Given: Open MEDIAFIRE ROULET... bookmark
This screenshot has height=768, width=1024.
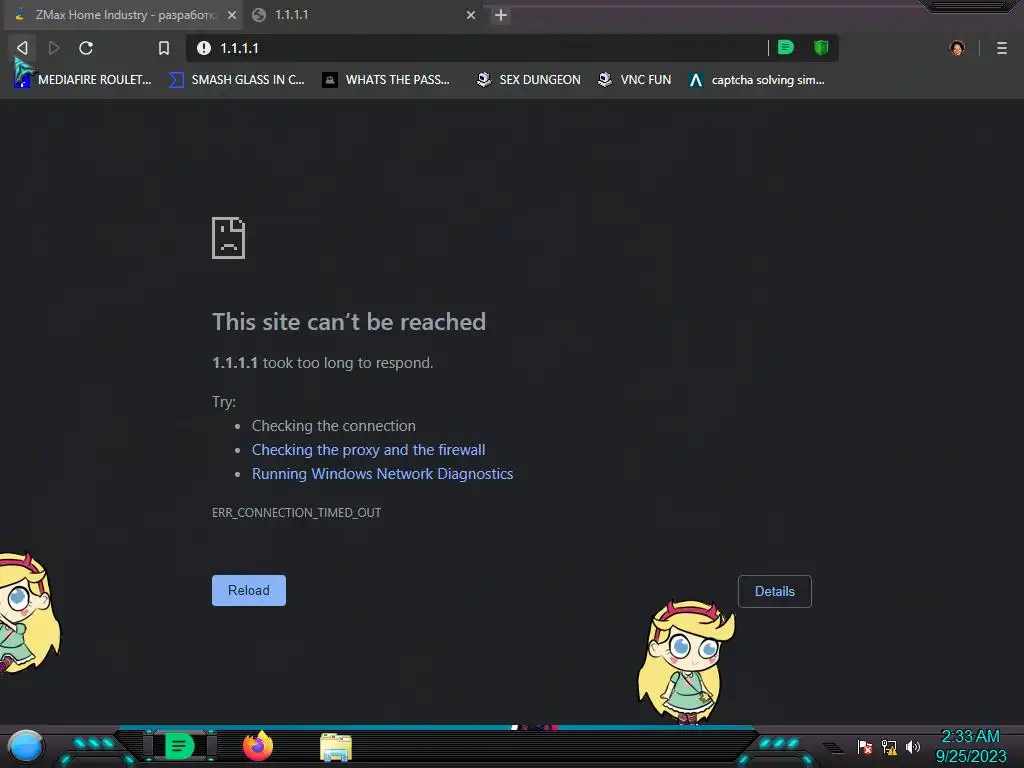Looking at the screenshot, I should click(83, 80).
